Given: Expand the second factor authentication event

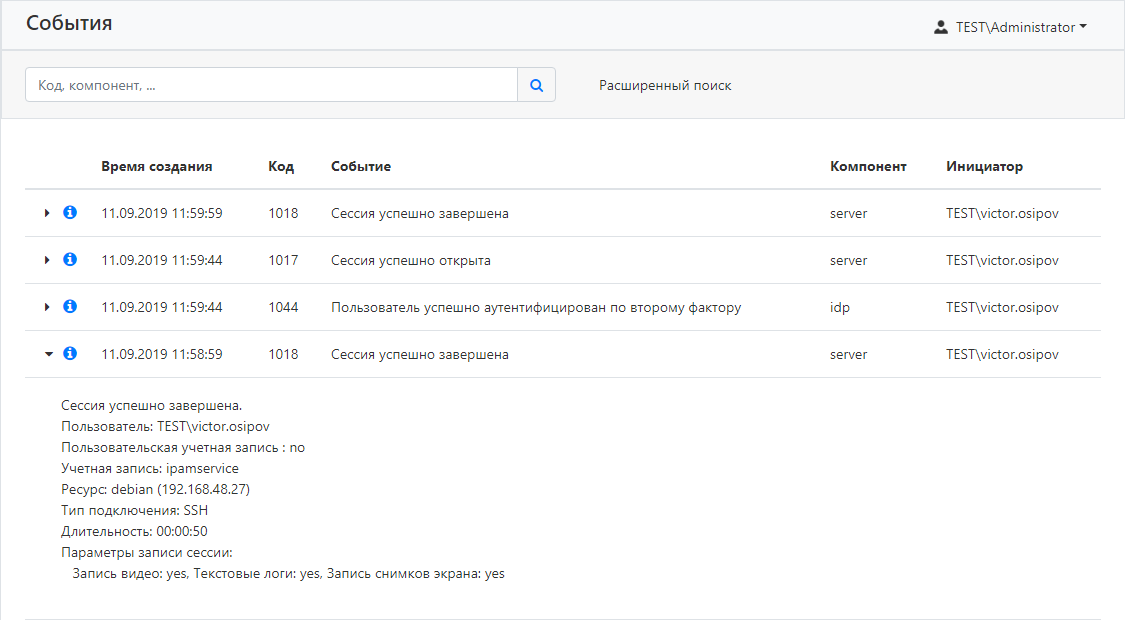Looking at the screenshot, I should click(x=47, y=307).
